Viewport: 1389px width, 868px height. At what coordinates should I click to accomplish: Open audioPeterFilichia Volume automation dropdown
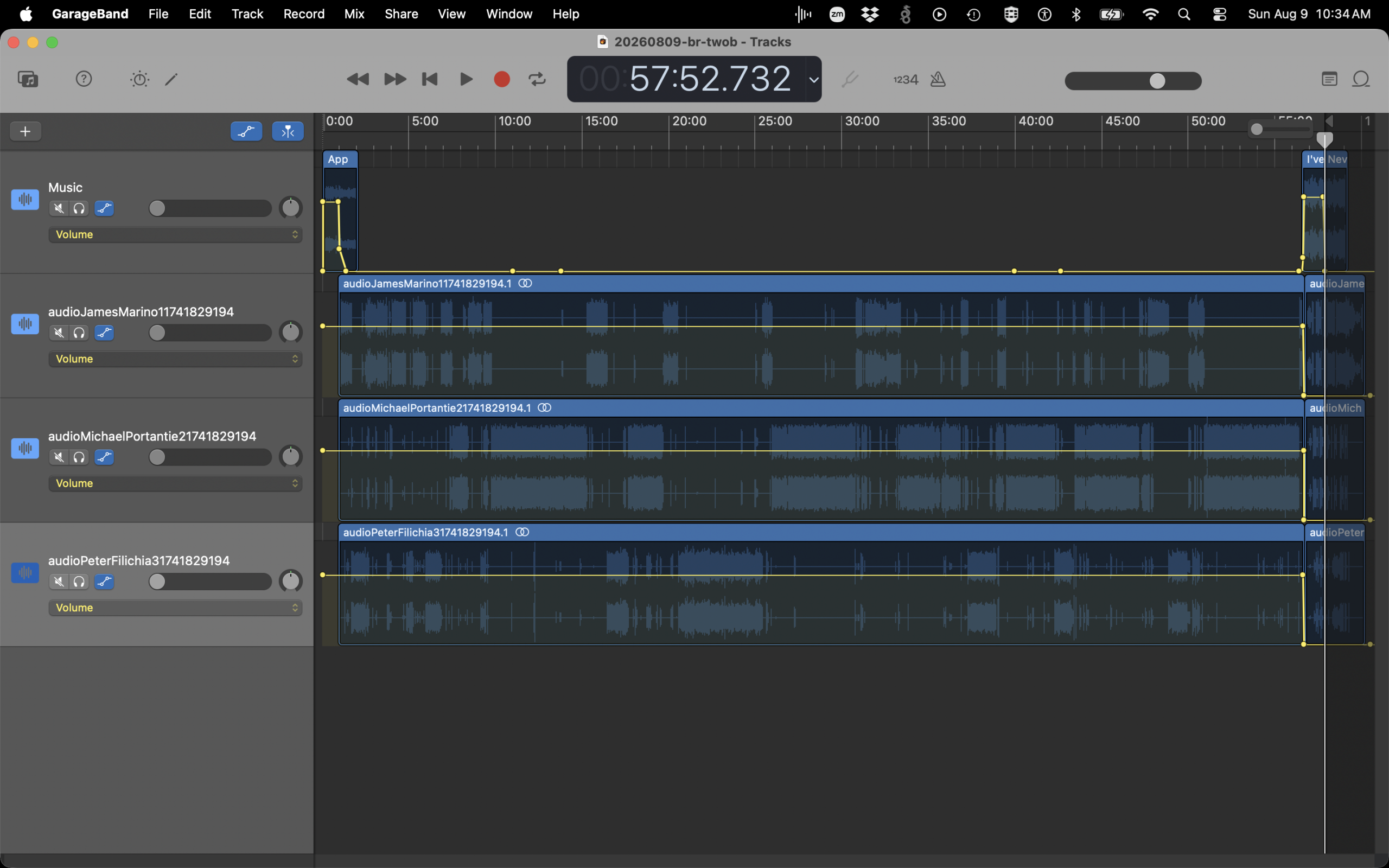pos(175,608)
